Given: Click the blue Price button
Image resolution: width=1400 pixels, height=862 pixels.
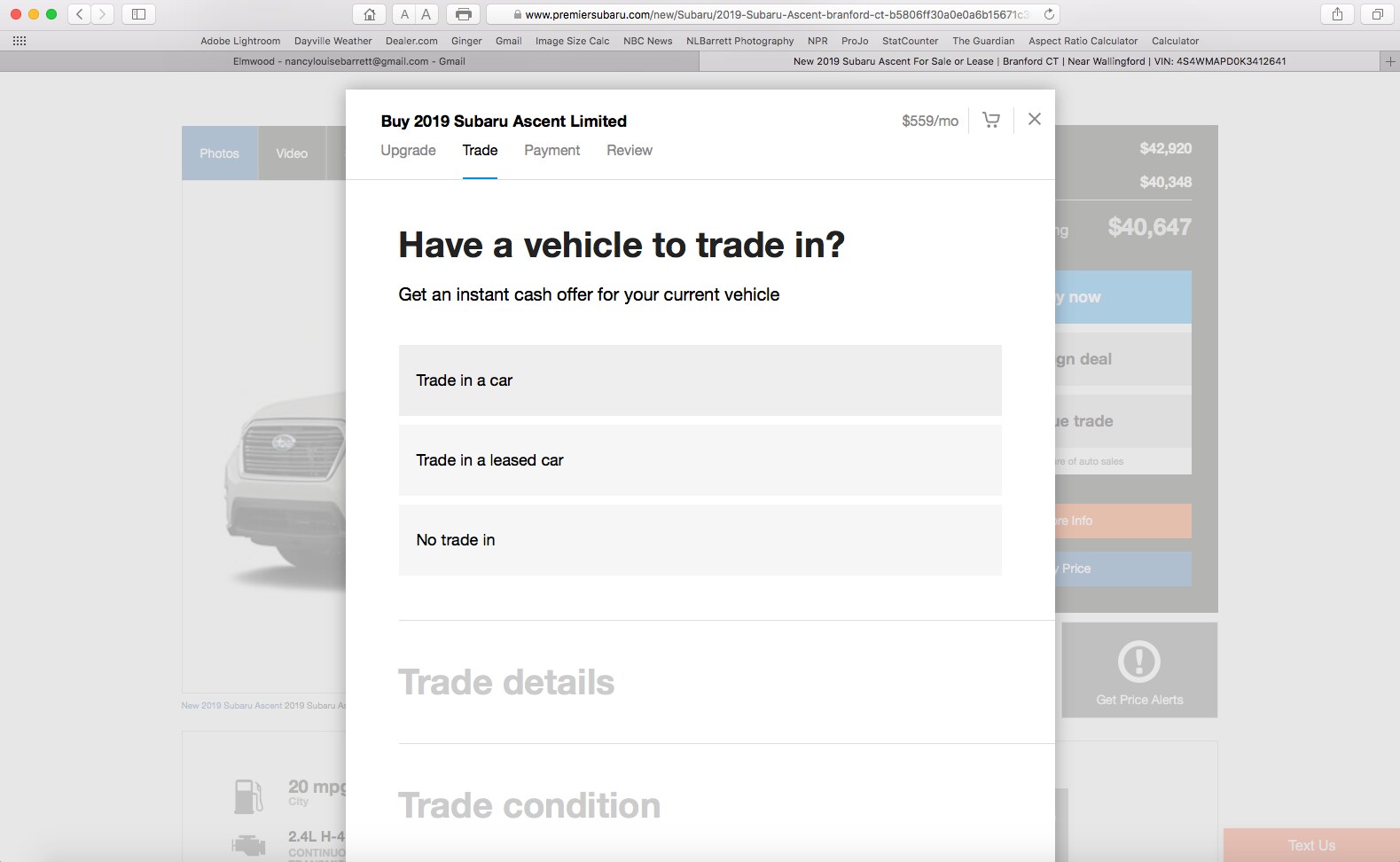Looking at the screenshot, I should click(x=1123, y=568).
